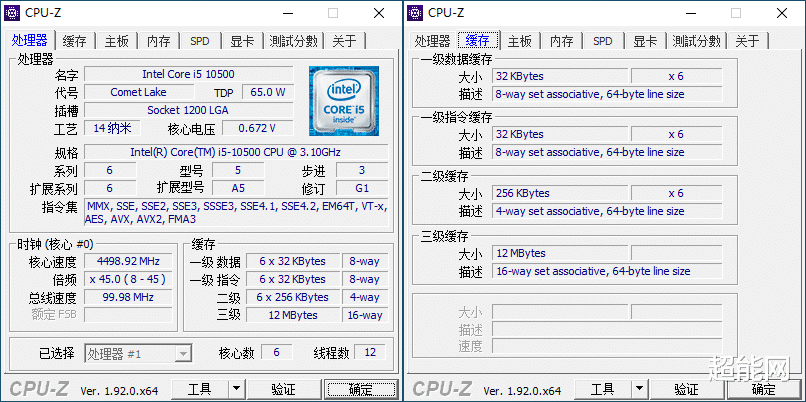Click the 32 KBytes size in 一级指令缓存
This screenshot has width=806, height=402.
click(x=560, y=134)
